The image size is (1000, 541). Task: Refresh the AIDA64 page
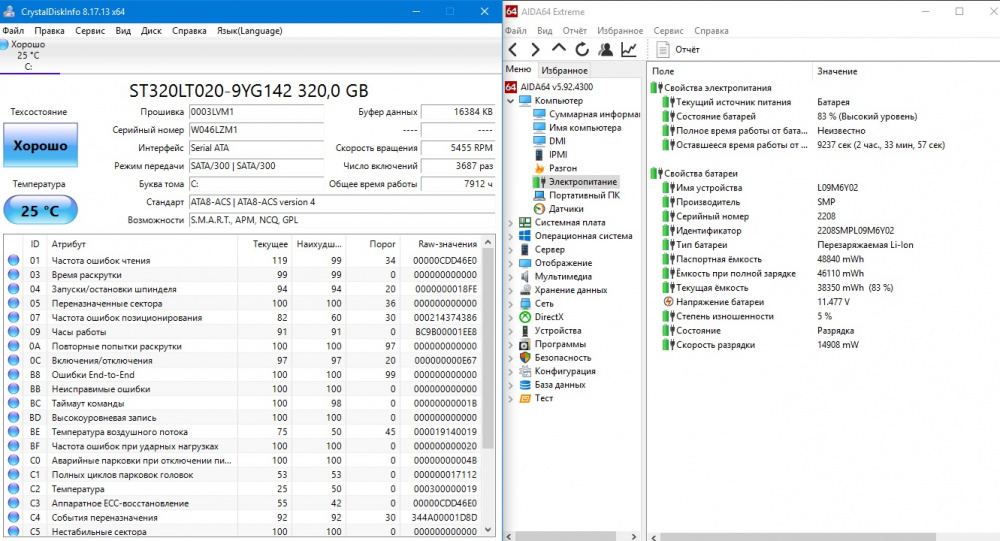582,49
